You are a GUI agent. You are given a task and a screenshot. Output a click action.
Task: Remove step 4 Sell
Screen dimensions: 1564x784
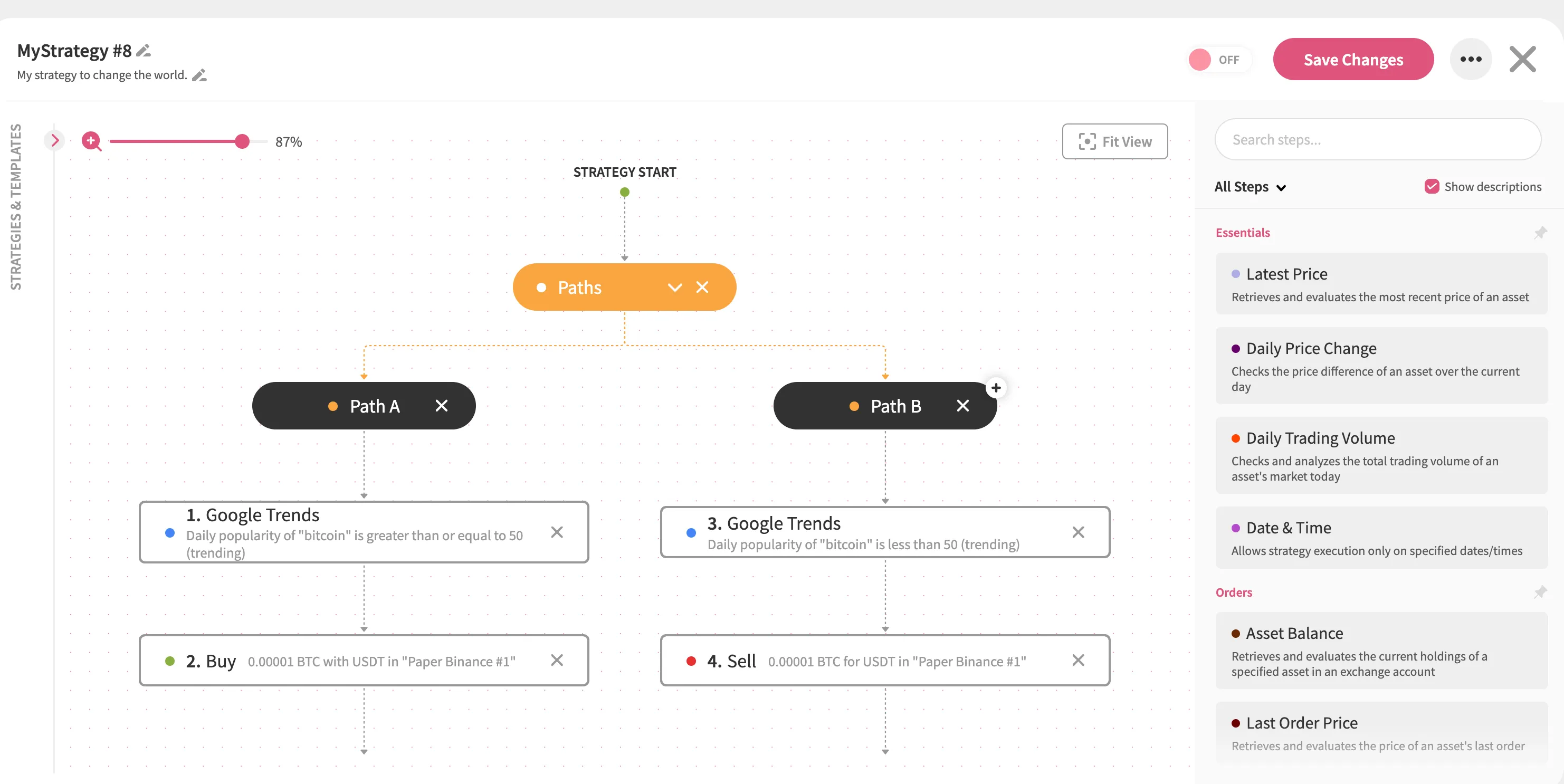pyautogui.click(x=1079, y=661)
